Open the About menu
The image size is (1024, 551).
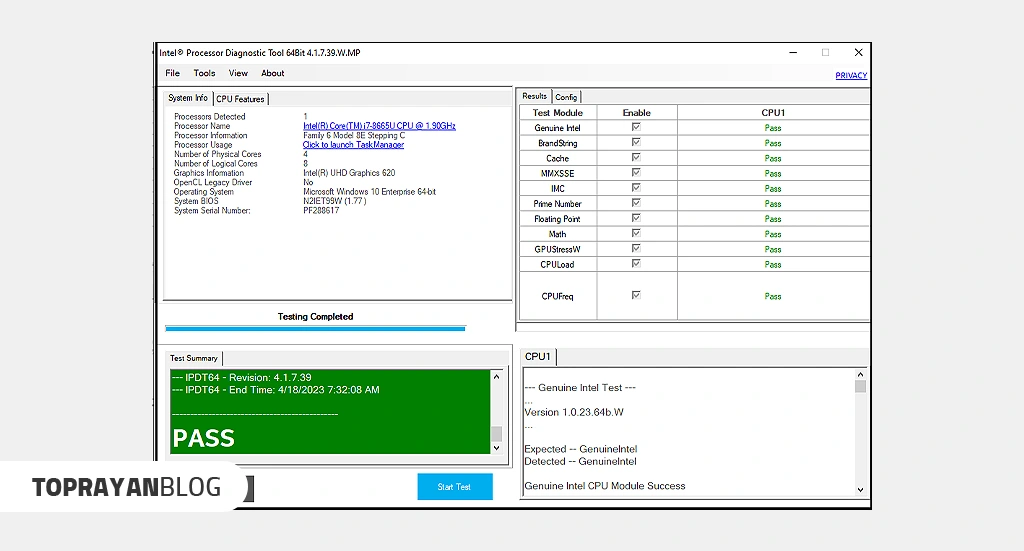272,73
